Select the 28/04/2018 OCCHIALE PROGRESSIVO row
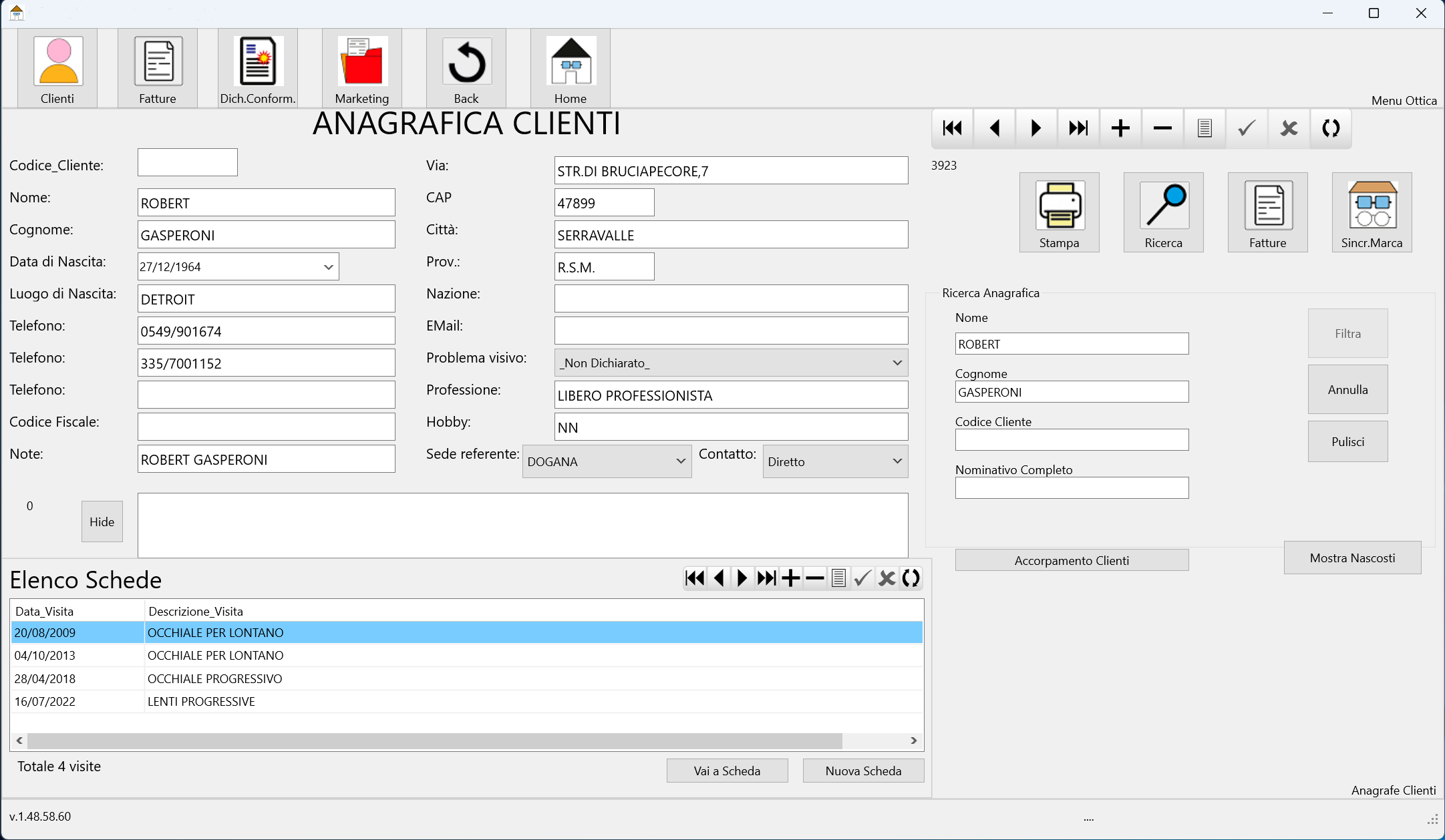Viewport: 1445px width, 840px height. coord(467,678)
